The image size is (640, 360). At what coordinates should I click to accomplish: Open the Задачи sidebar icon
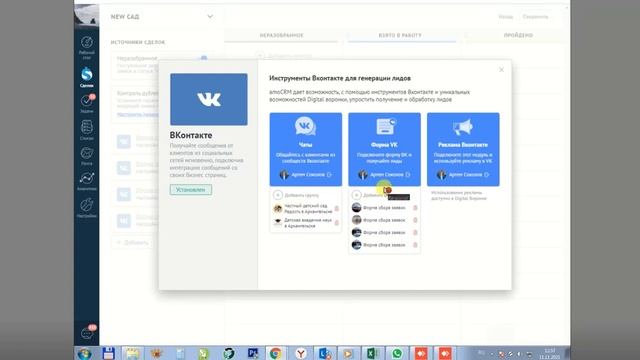(x=87, y=103)
